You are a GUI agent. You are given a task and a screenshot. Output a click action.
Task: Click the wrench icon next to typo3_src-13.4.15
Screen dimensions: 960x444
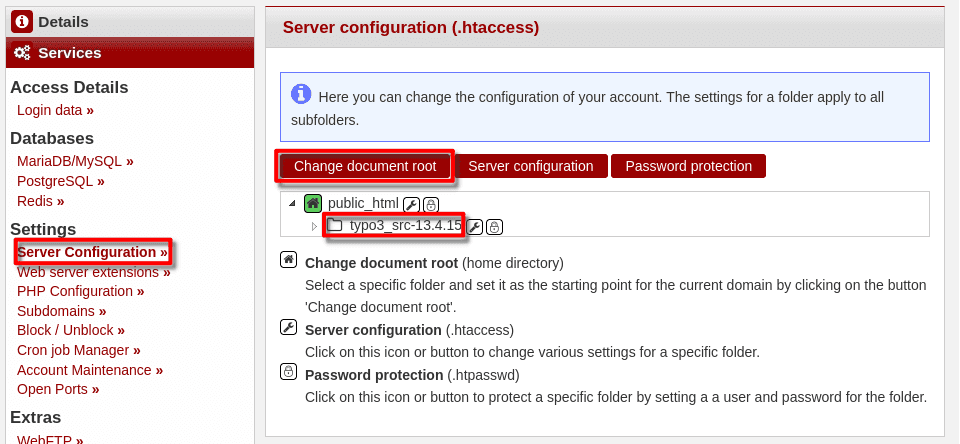(x=475, y=227)
